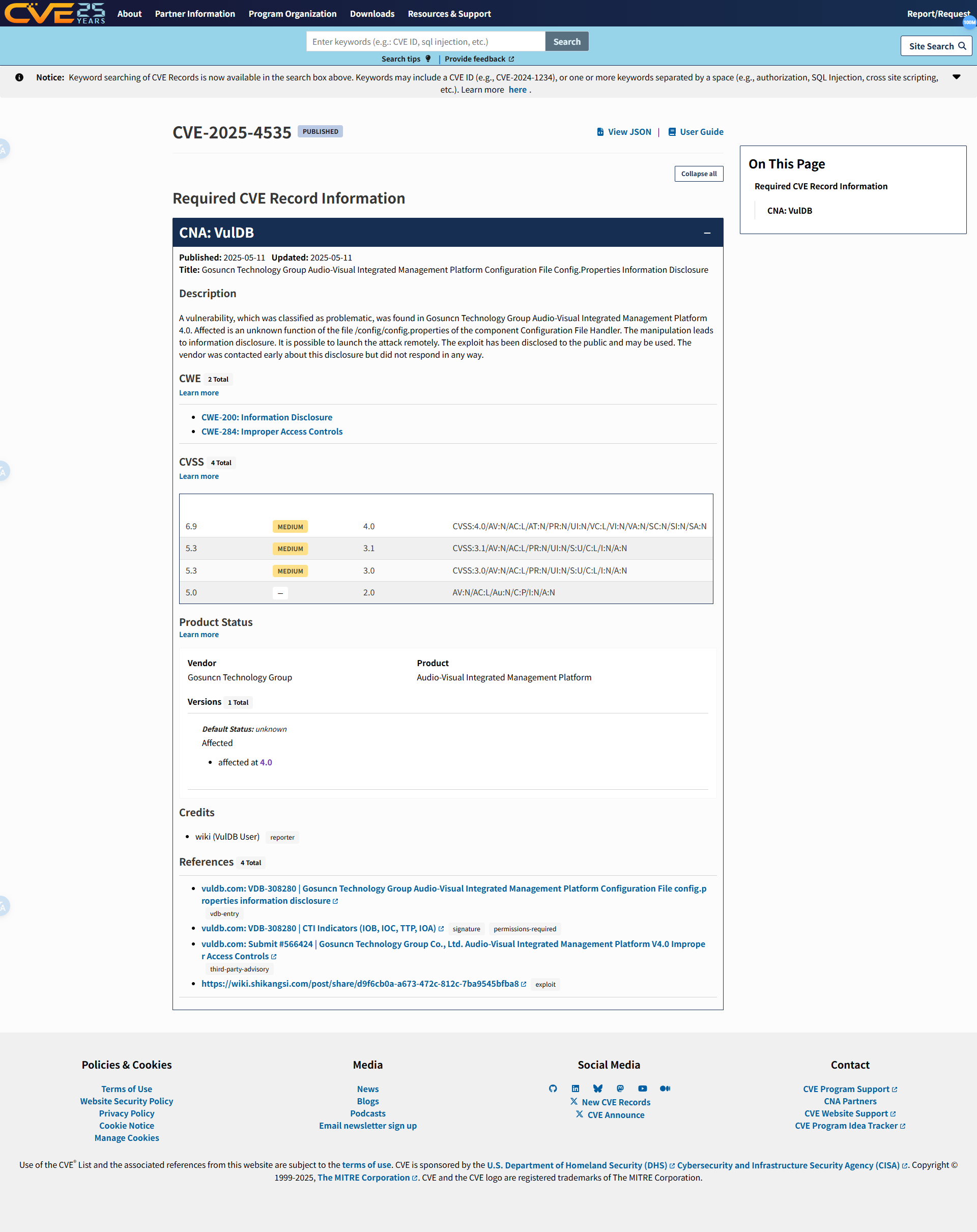Open the Manage Cookies link
Image resolution: width=977 pixels, height=1232 pixels.
click(x=127, y=1138)
